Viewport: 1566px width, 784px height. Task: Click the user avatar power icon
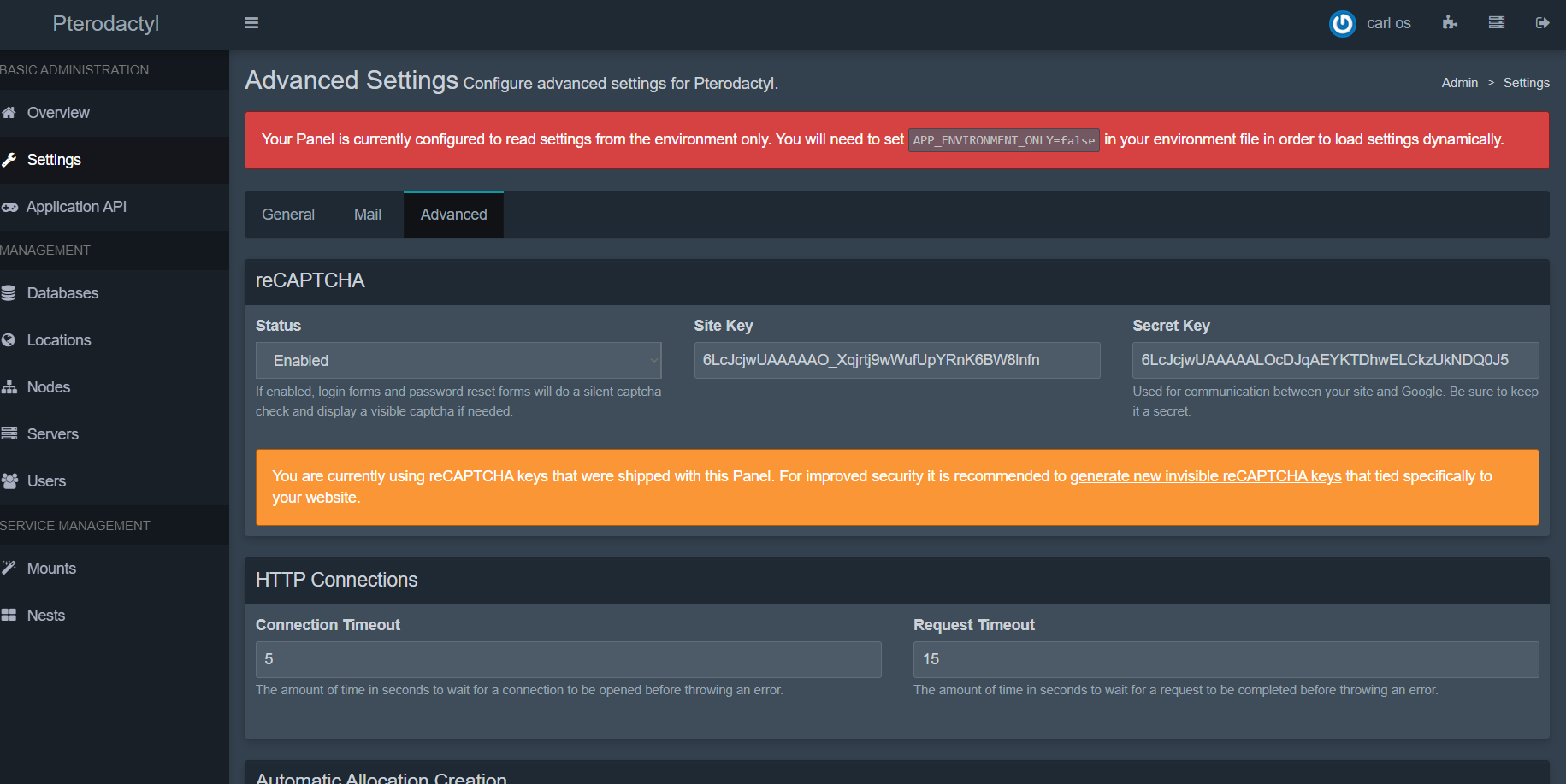tap(1342, 23)
